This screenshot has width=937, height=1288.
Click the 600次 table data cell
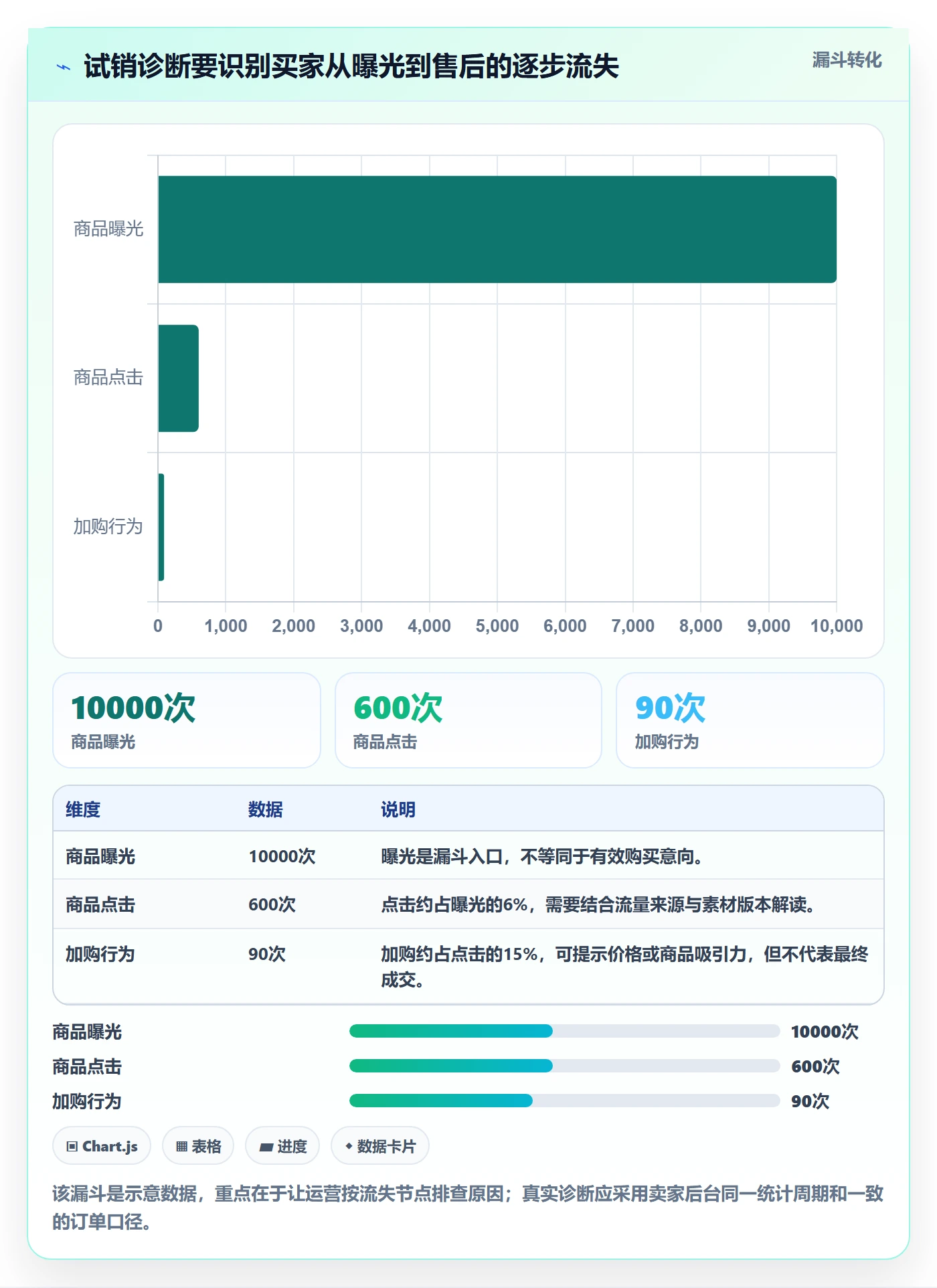click(x=272, y=904)
